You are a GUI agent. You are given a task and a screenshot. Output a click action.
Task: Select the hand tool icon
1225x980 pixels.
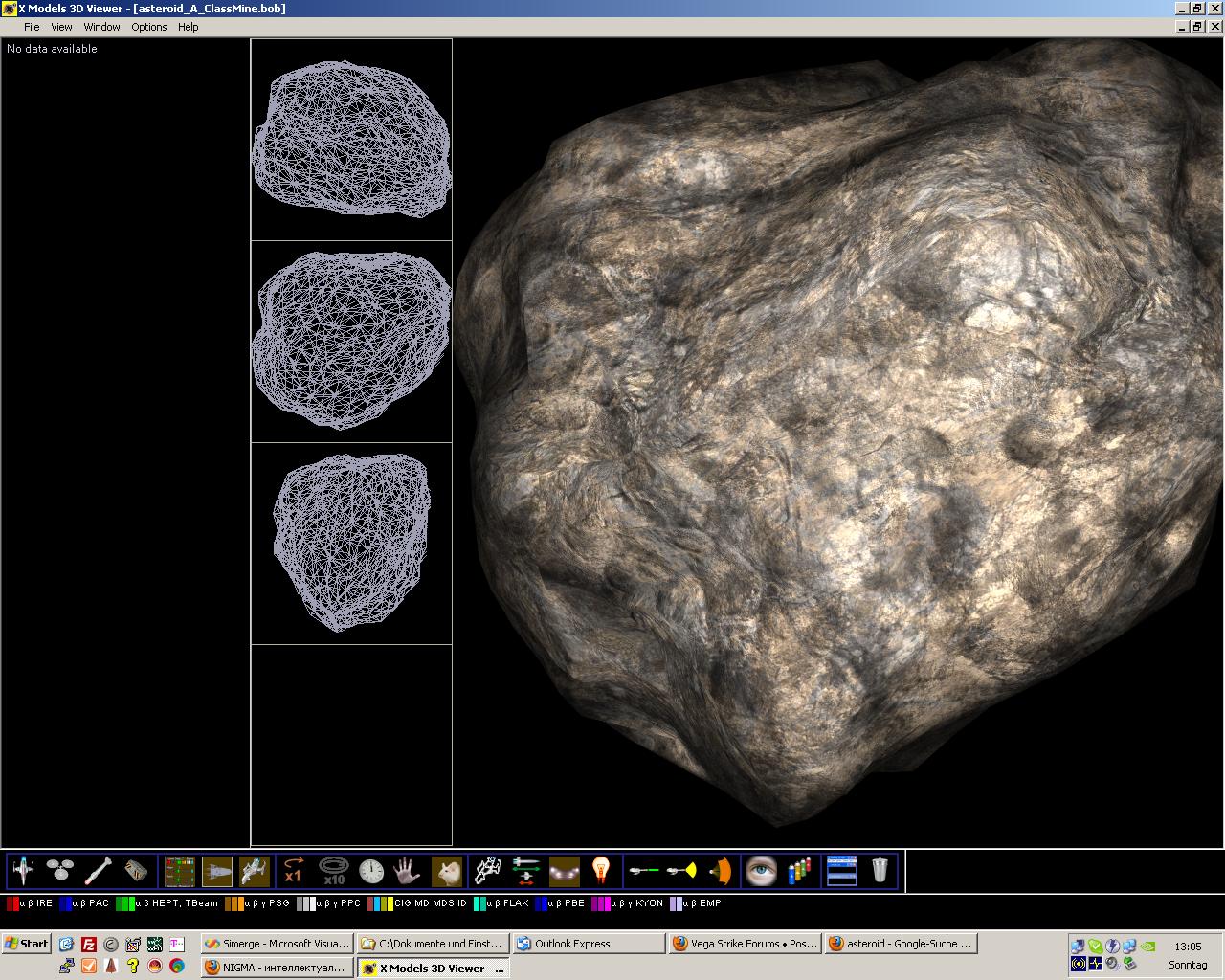coord(408,871)
